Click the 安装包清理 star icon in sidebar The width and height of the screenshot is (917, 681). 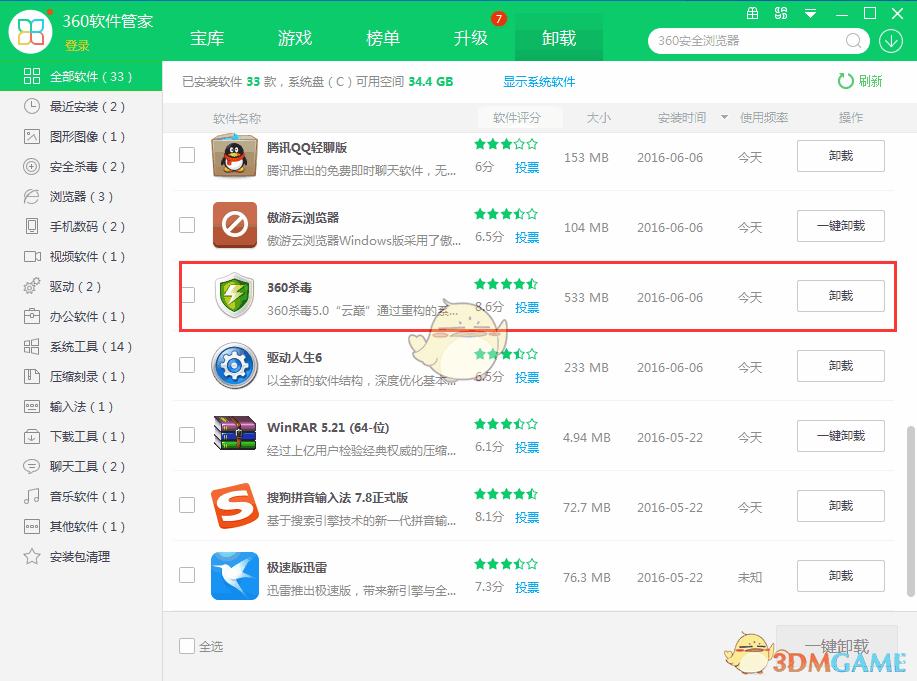[x=32, y=556]
